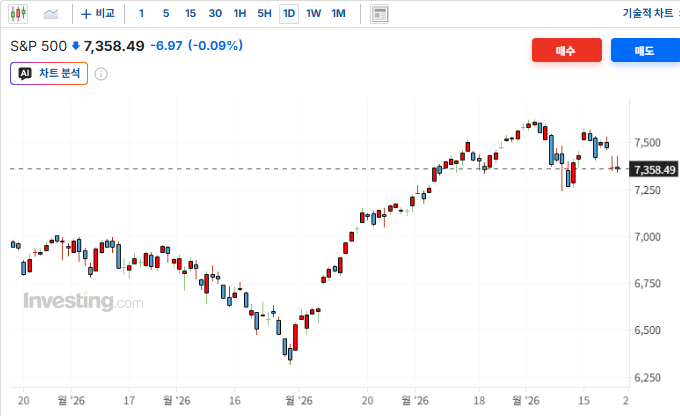Select the 1D interval
This screenshot has height=416, width=680.
pos(289,14)
